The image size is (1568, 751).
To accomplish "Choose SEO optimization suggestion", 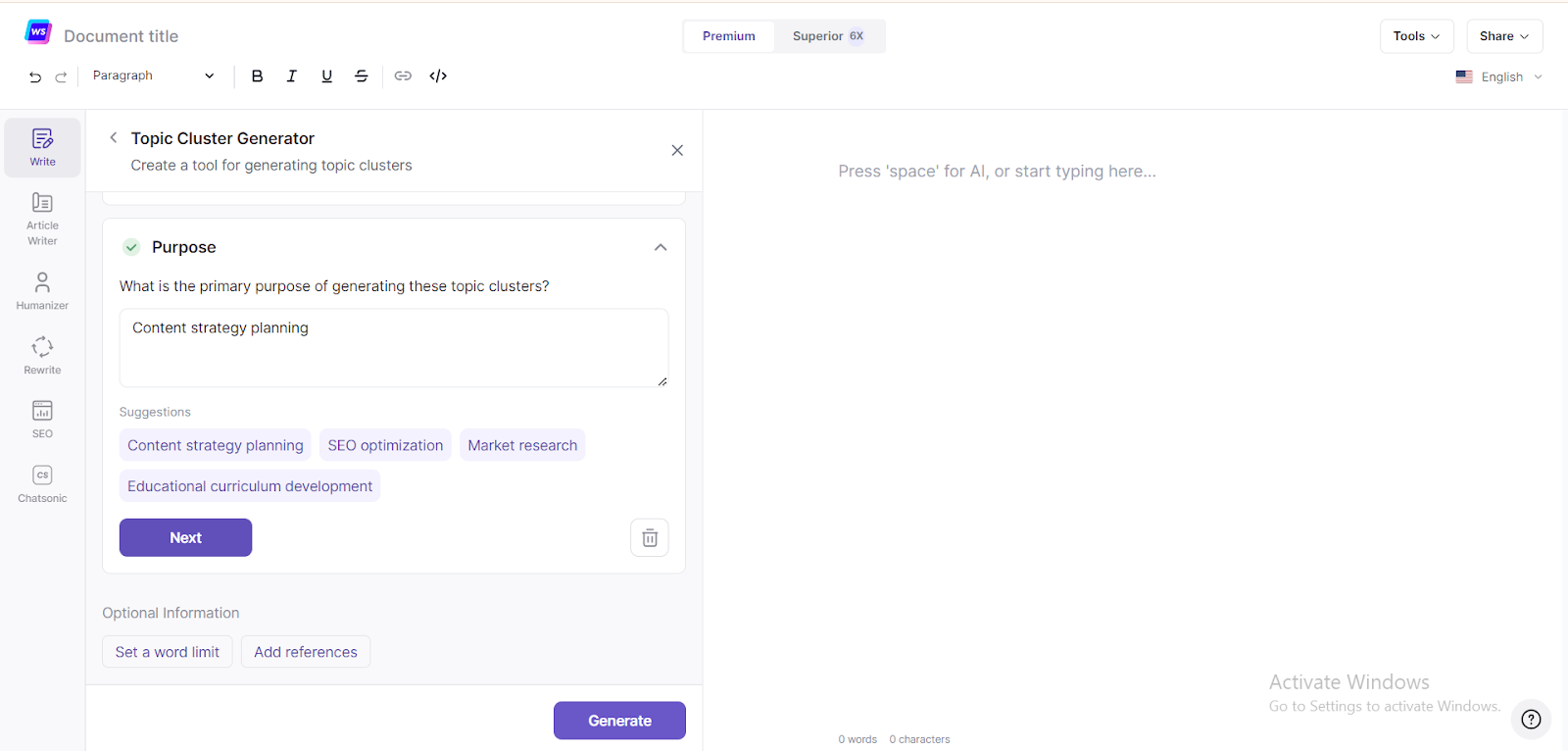I will [385, 445].
